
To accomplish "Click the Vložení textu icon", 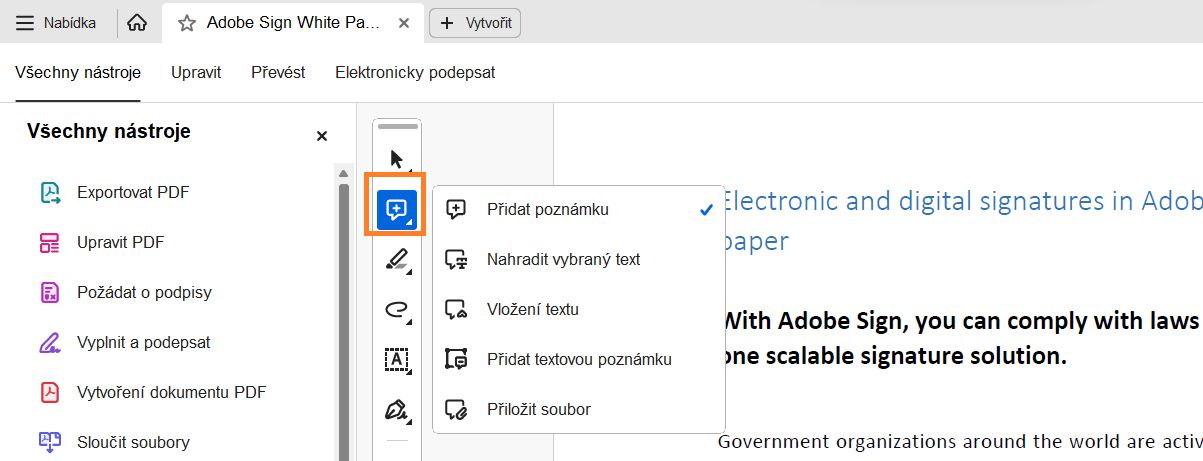I will coord(457,309).
